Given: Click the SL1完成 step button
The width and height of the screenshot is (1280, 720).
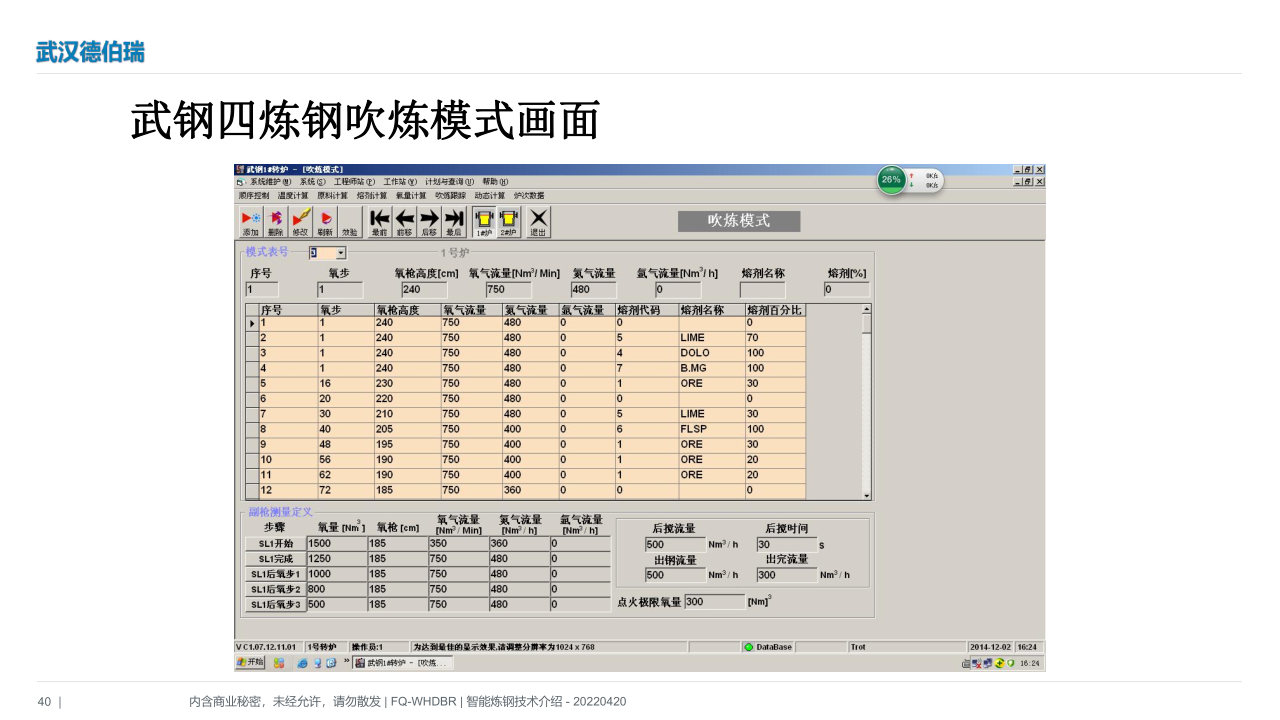Looking at the screenshot, I should coord(275,559).
